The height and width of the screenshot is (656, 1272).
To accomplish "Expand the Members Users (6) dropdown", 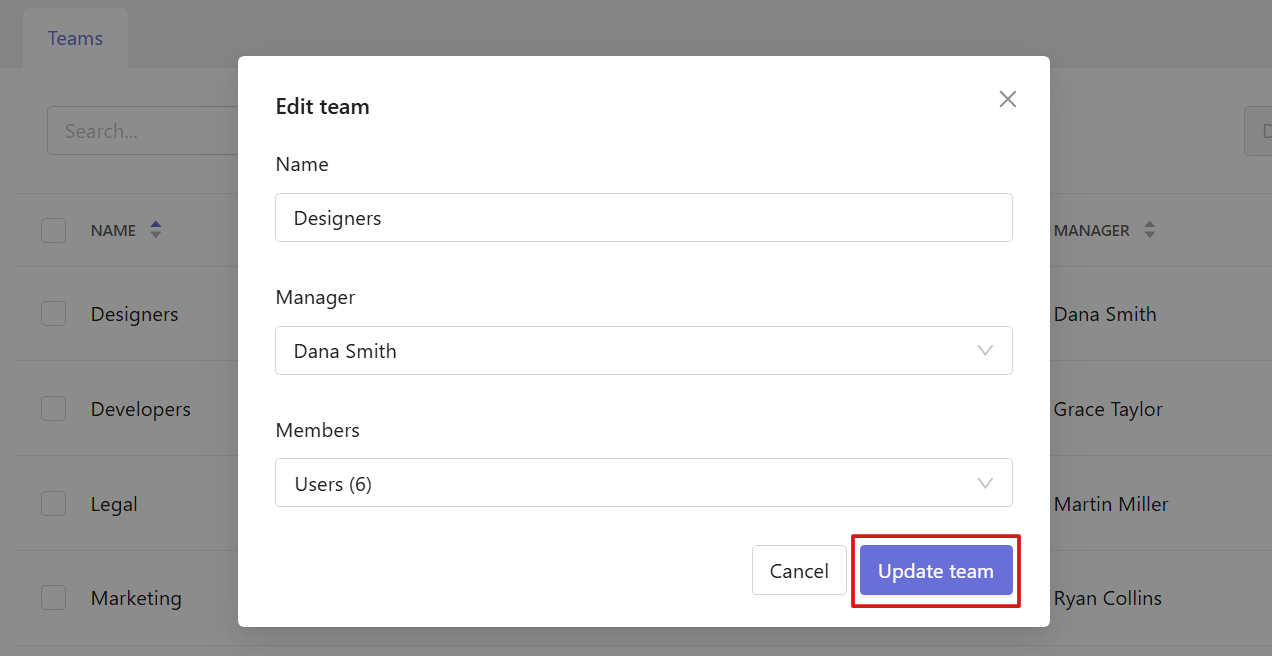I will (x=644, y=483).
